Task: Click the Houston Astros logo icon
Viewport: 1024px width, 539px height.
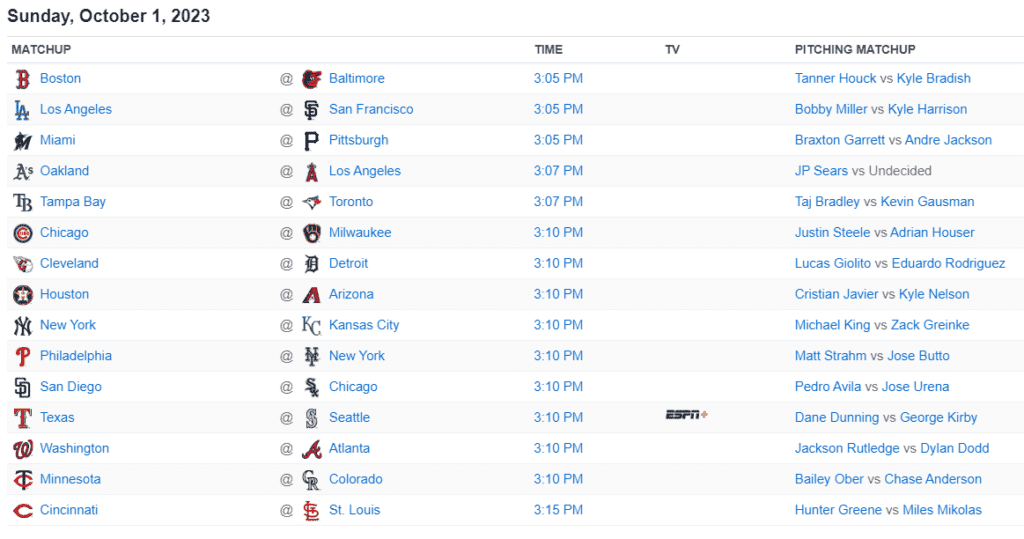Action: (23, 295)
